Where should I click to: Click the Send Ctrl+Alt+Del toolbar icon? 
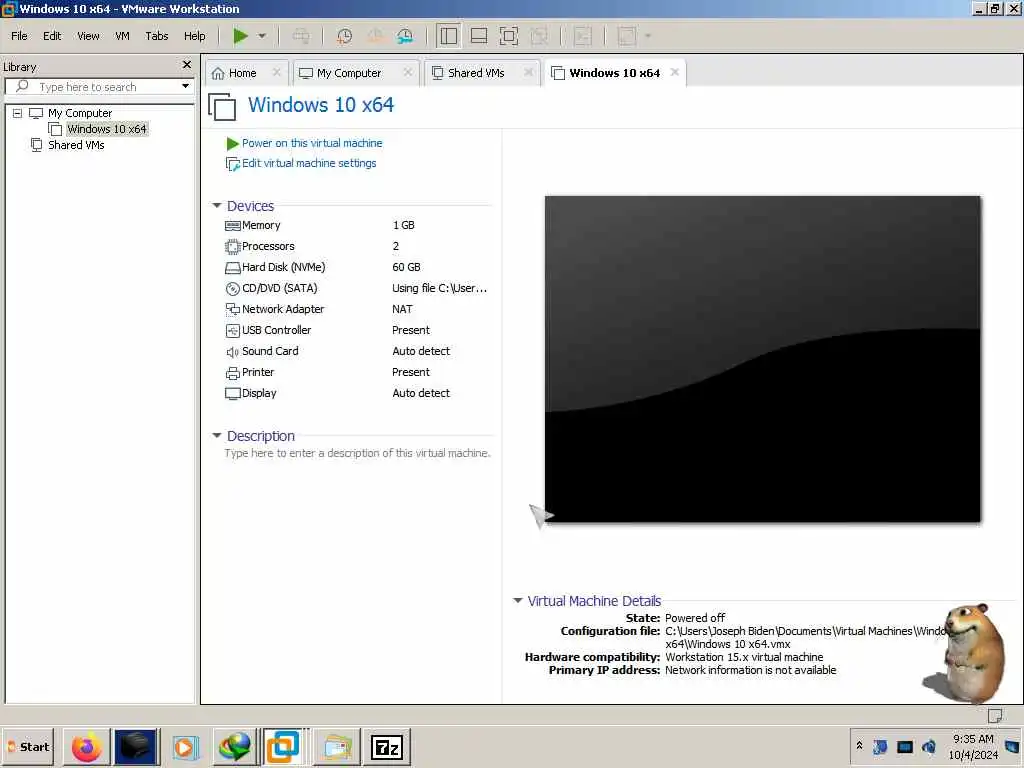[x=301, y=36]
